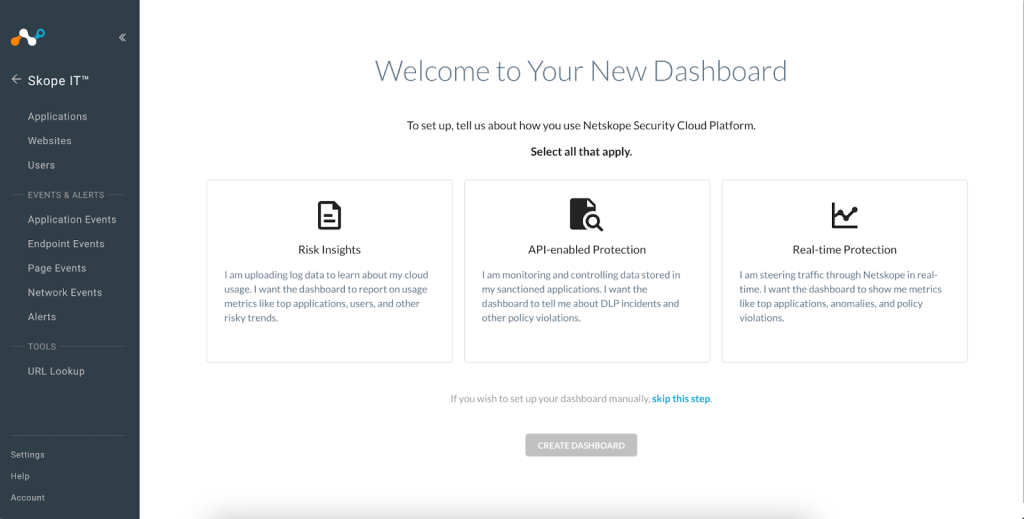Click Real-time Protection description about steering traffic
The width and height of the screenshot is (1024, 519).
pyautogui.click(x=840, y=296)
